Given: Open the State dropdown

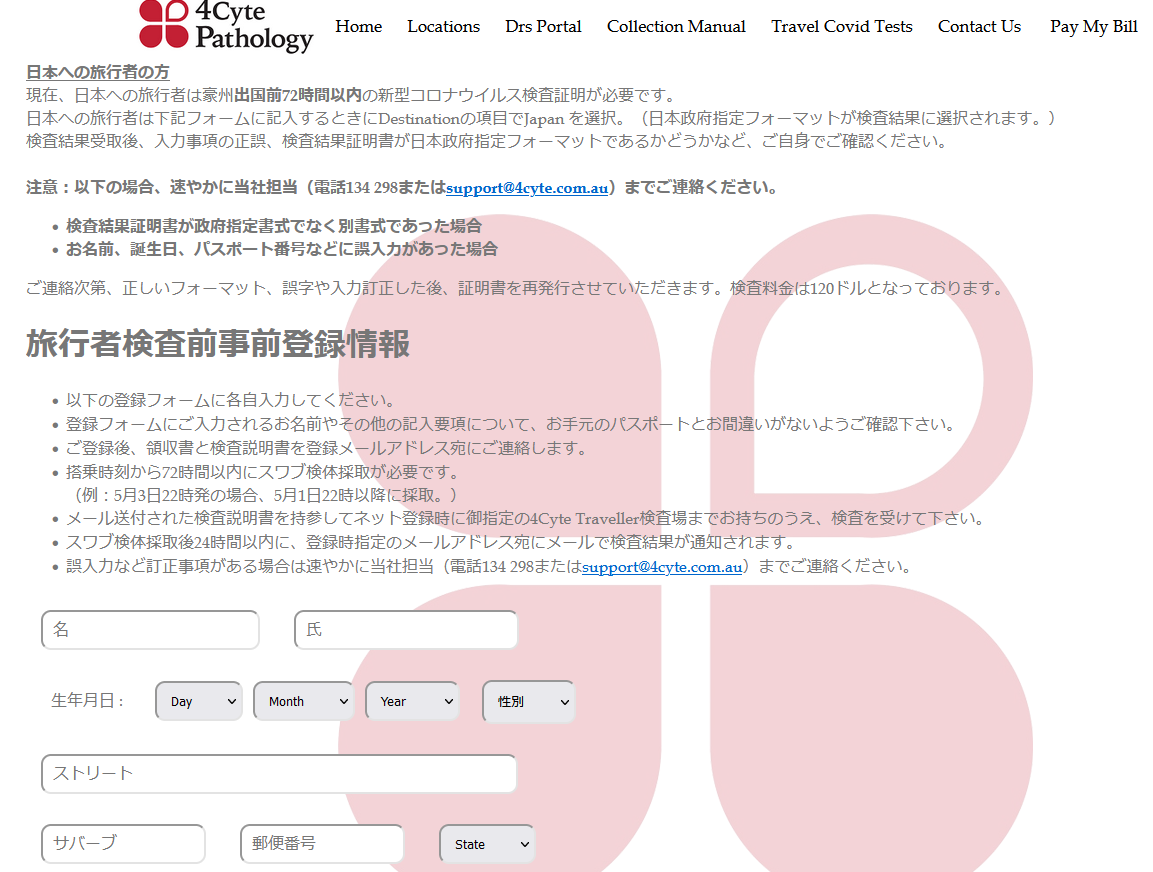Looking at the screenshot, I should tap(486, 844).
